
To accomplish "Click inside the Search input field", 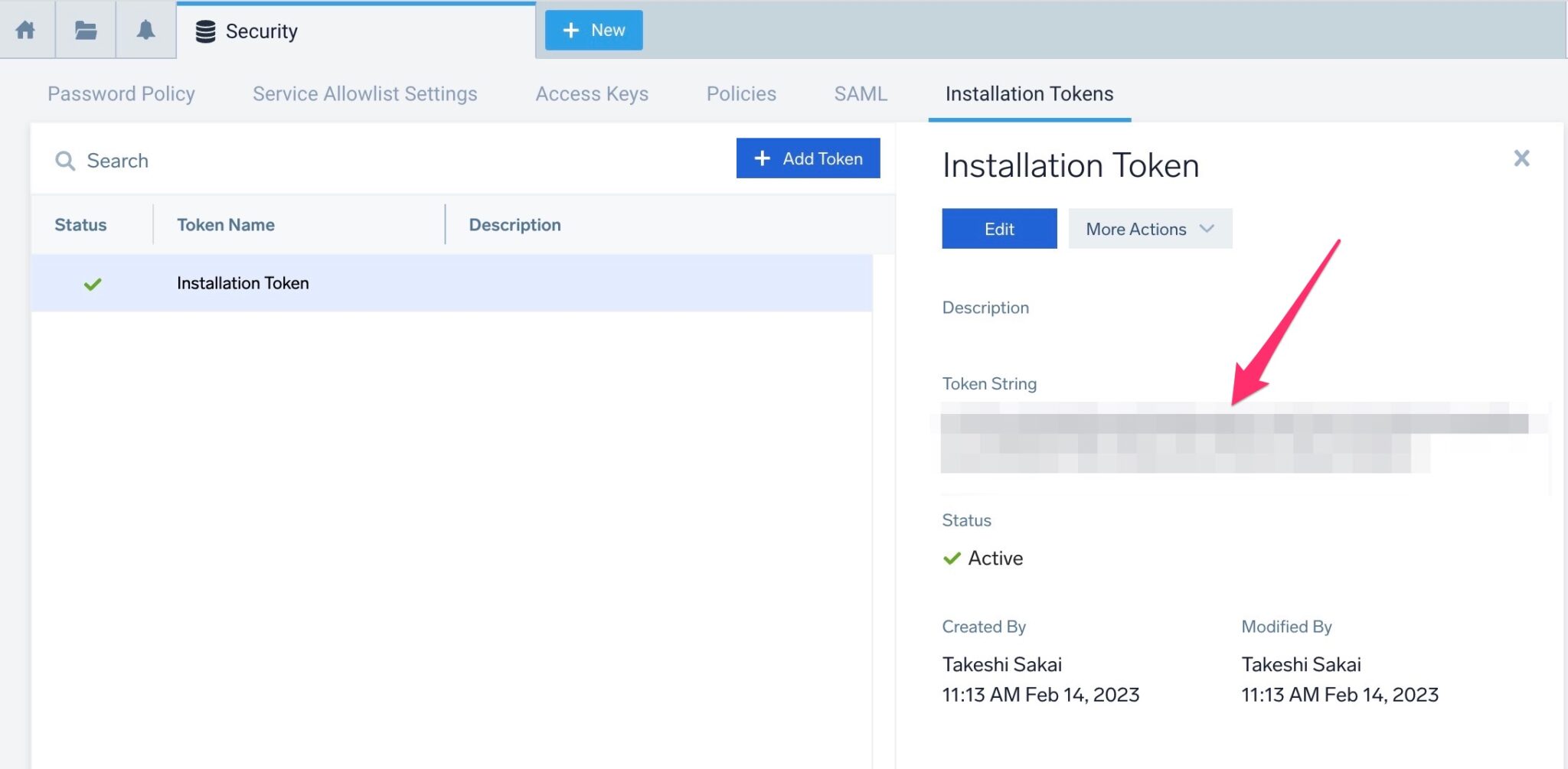I will (230, 161).
